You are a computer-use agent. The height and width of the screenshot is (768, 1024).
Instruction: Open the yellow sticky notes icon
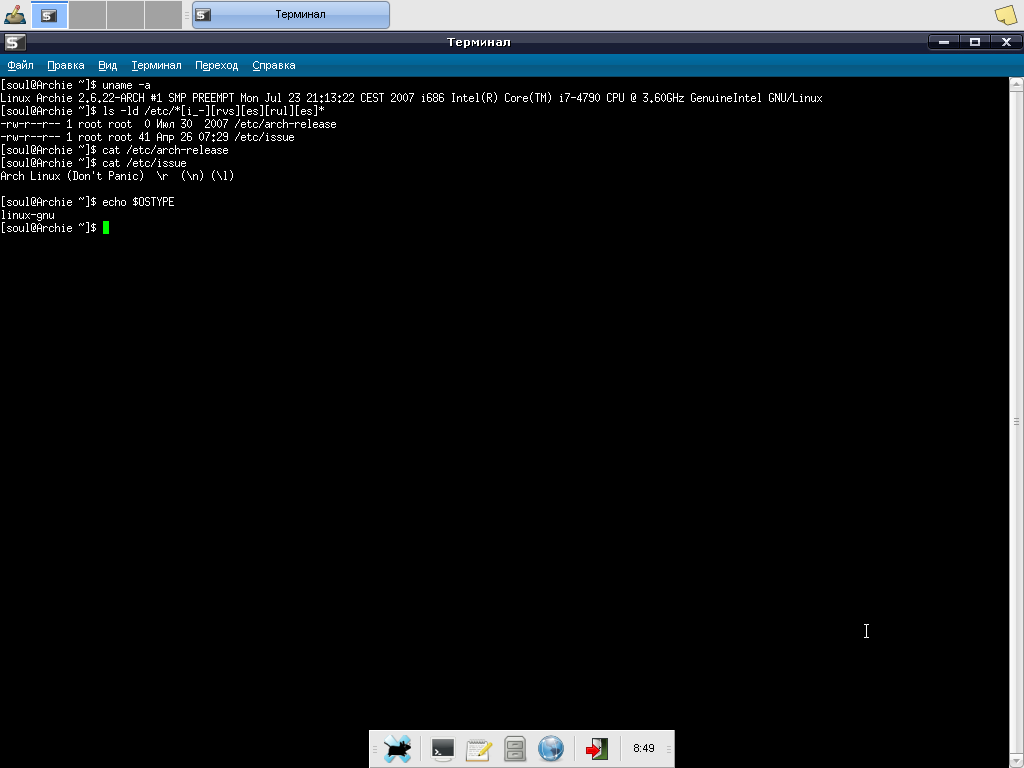tap(1006, 15)
